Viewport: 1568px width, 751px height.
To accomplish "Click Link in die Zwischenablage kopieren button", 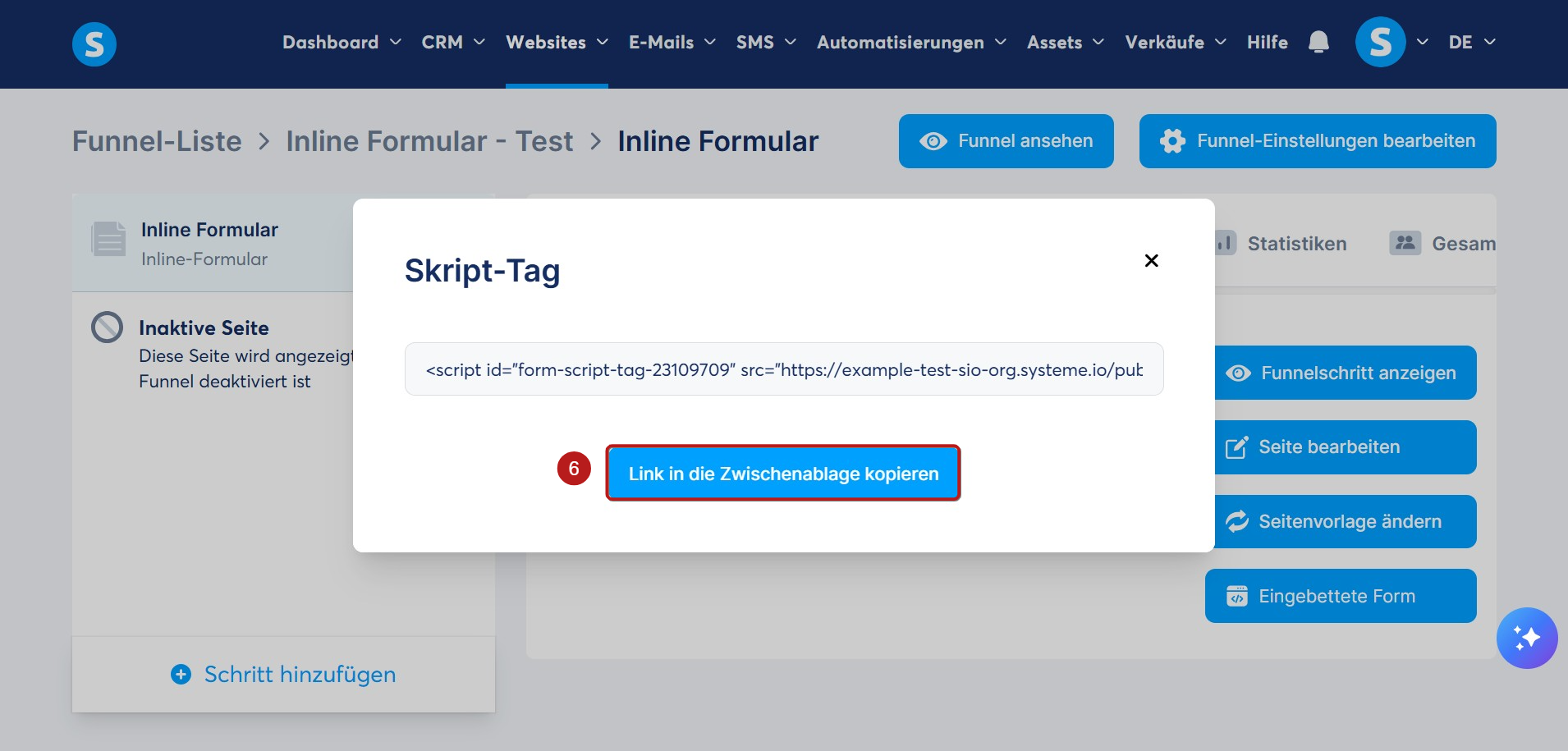I will [783, 474].
